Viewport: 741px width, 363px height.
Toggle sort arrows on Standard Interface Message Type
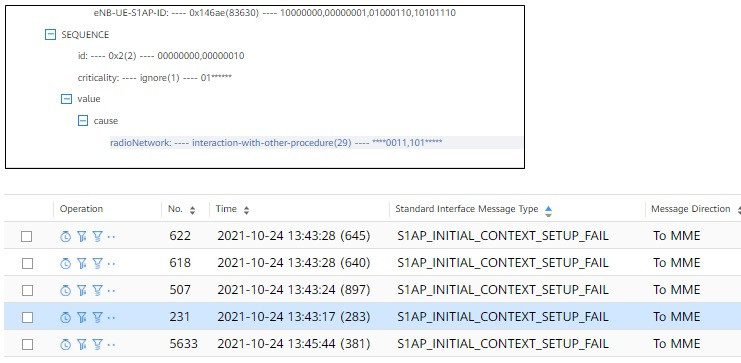[x=548, y=211]
